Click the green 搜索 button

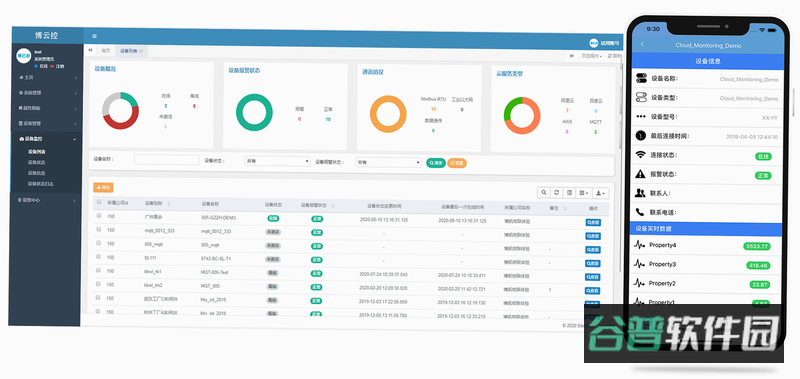(x=436, y=163)
